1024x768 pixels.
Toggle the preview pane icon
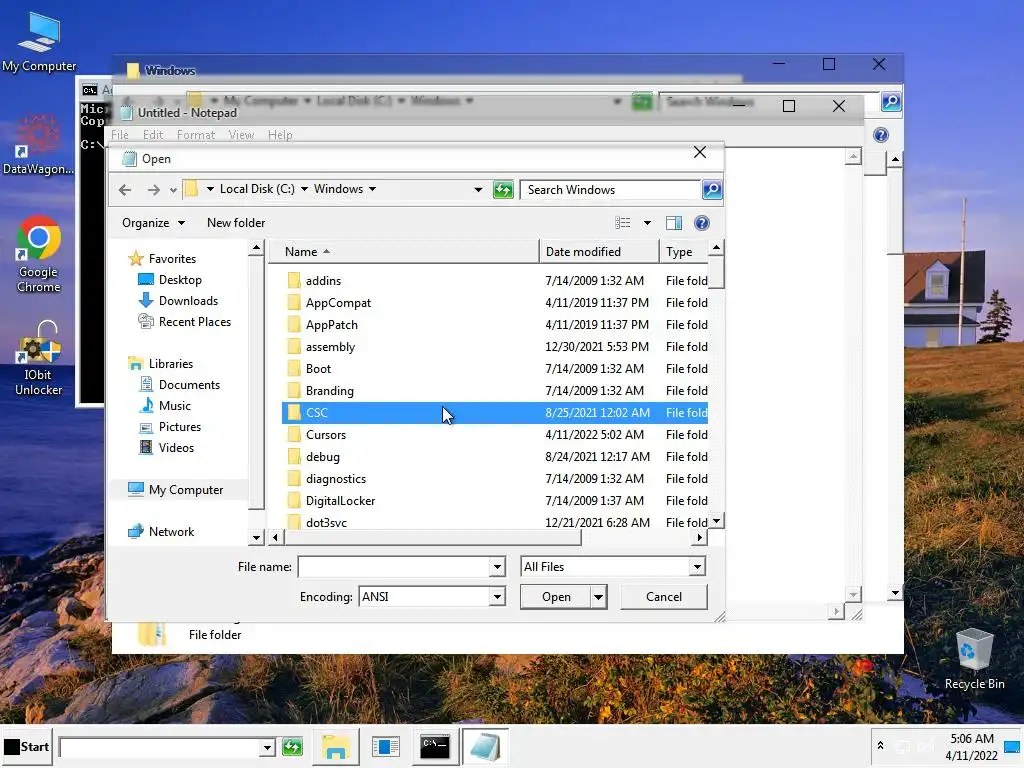[x=673, y=223]
